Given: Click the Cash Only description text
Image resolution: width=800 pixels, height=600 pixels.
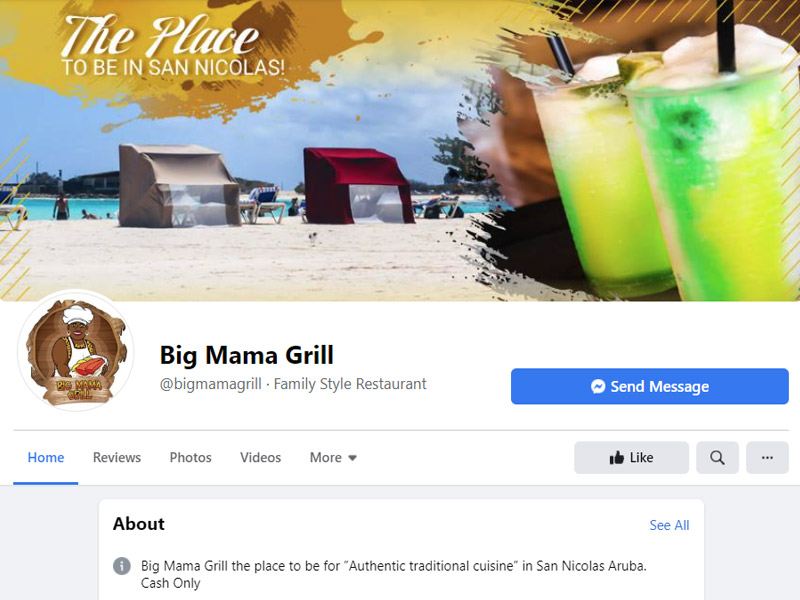Looking at the screenshot, I should coord(170,583).
